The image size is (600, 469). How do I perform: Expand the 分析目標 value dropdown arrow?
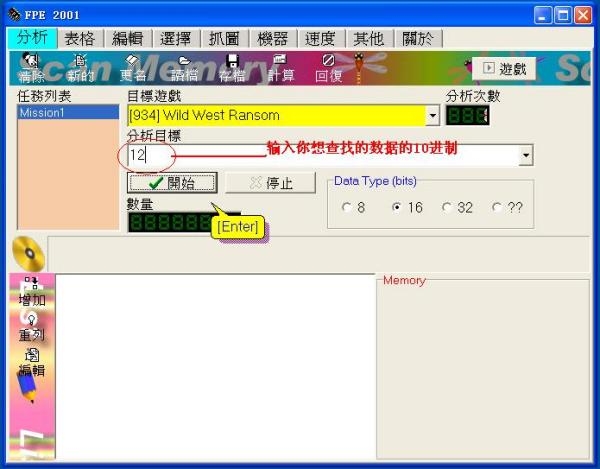click(525, 156)
